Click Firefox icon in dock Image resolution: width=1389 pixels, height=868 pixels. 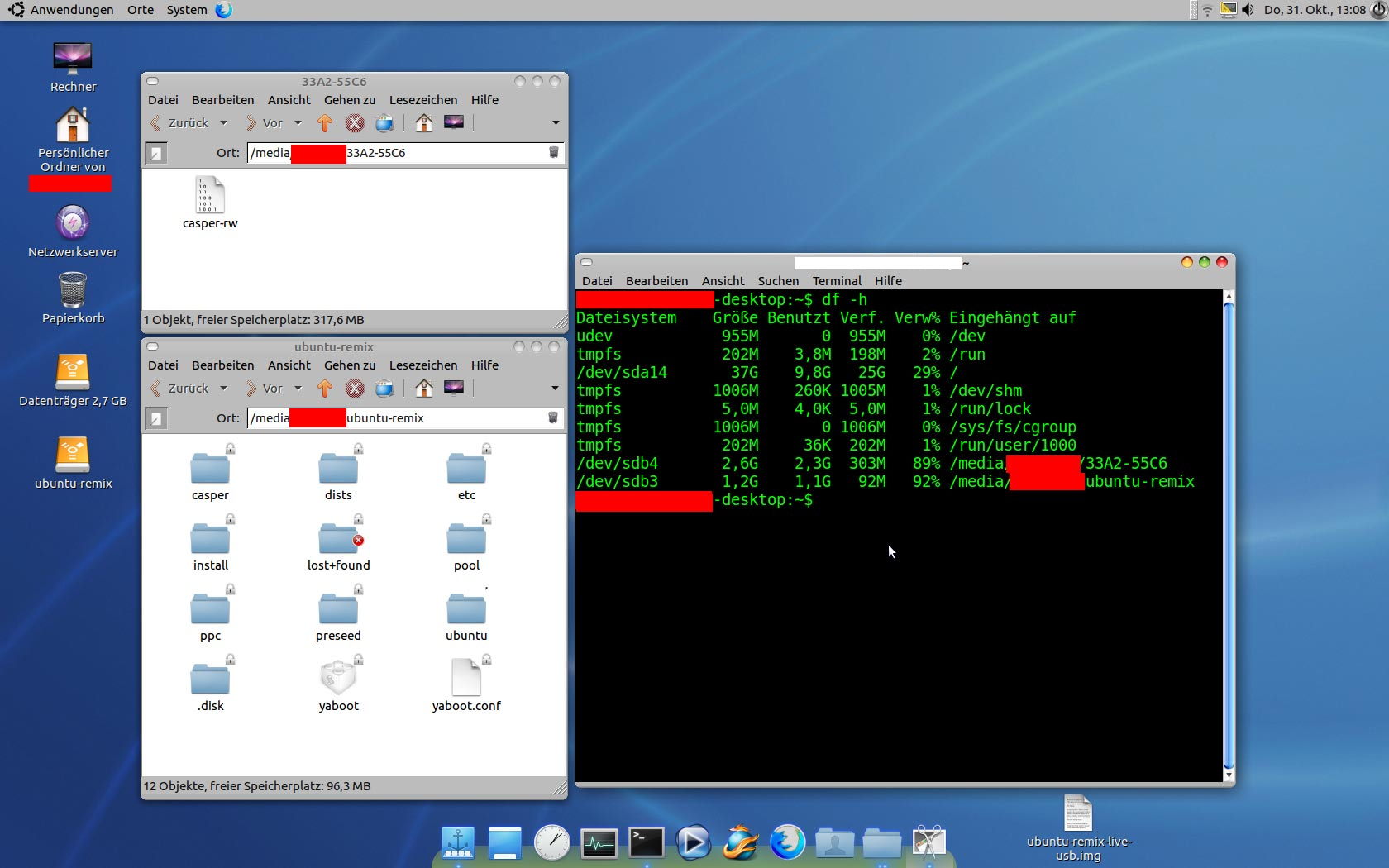pyautogui.click(x=787, y=842)
